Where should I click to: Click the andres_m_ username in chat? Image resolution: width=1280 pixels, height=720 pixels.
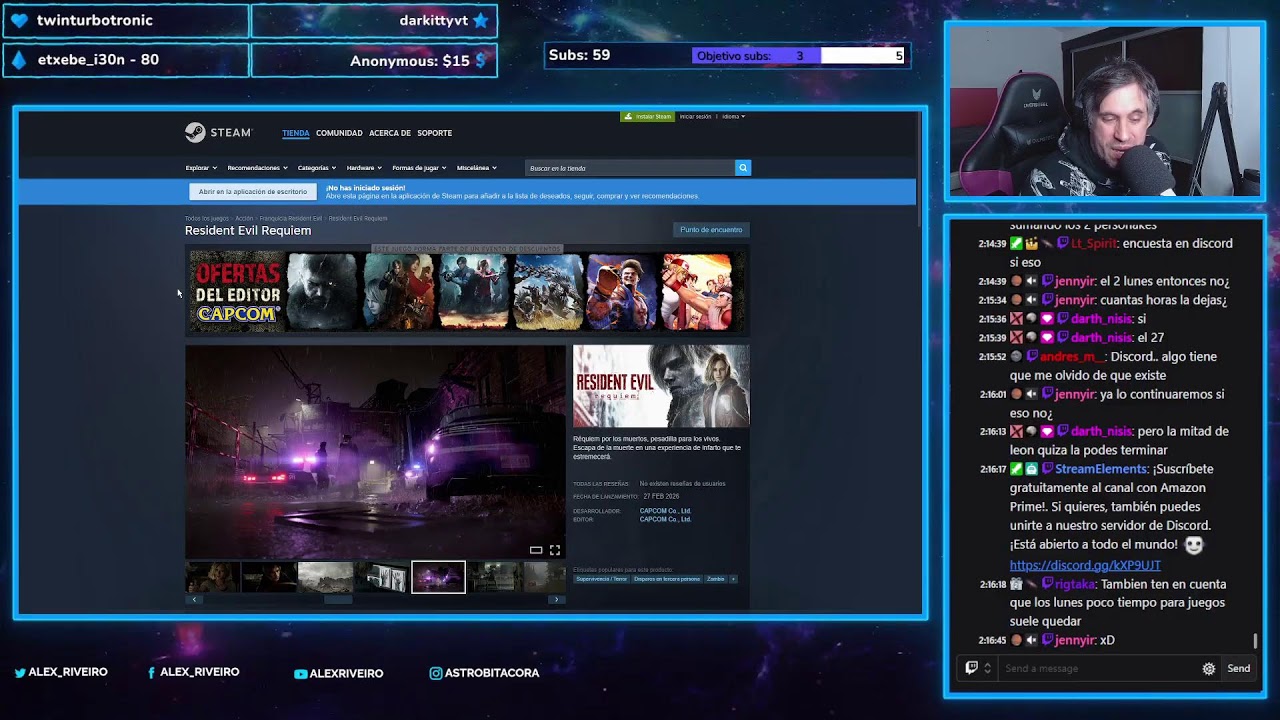[1073, 356]
